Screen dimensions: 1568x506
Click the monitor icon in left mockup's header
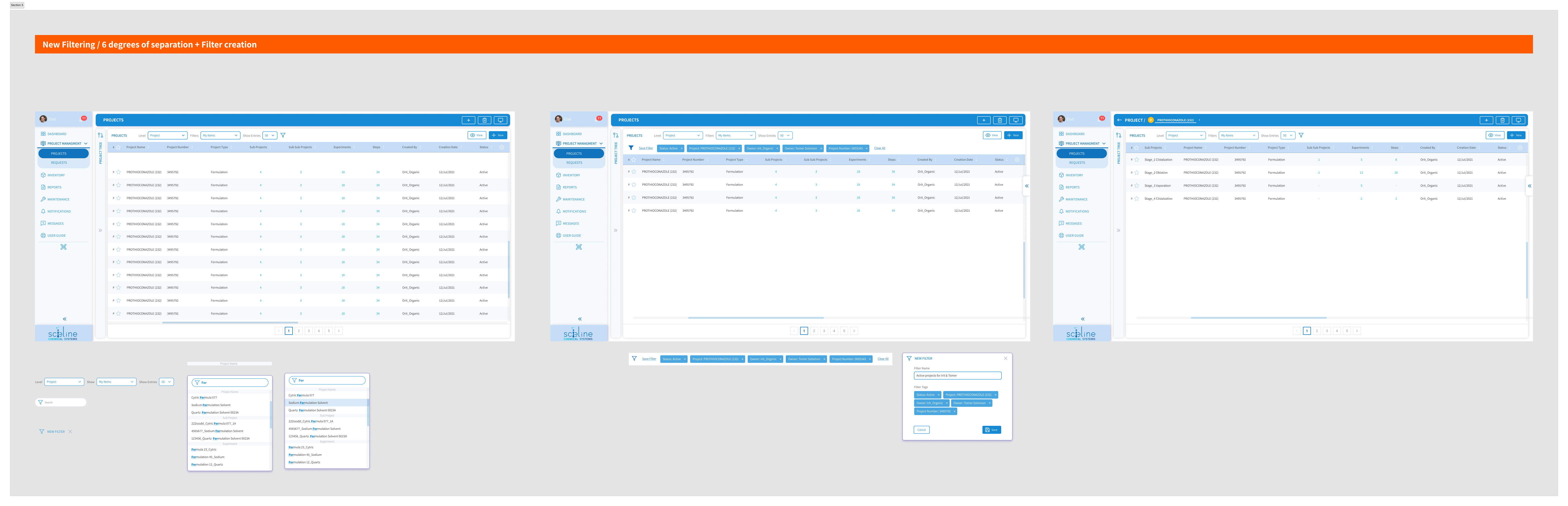(x=500, y=120)
